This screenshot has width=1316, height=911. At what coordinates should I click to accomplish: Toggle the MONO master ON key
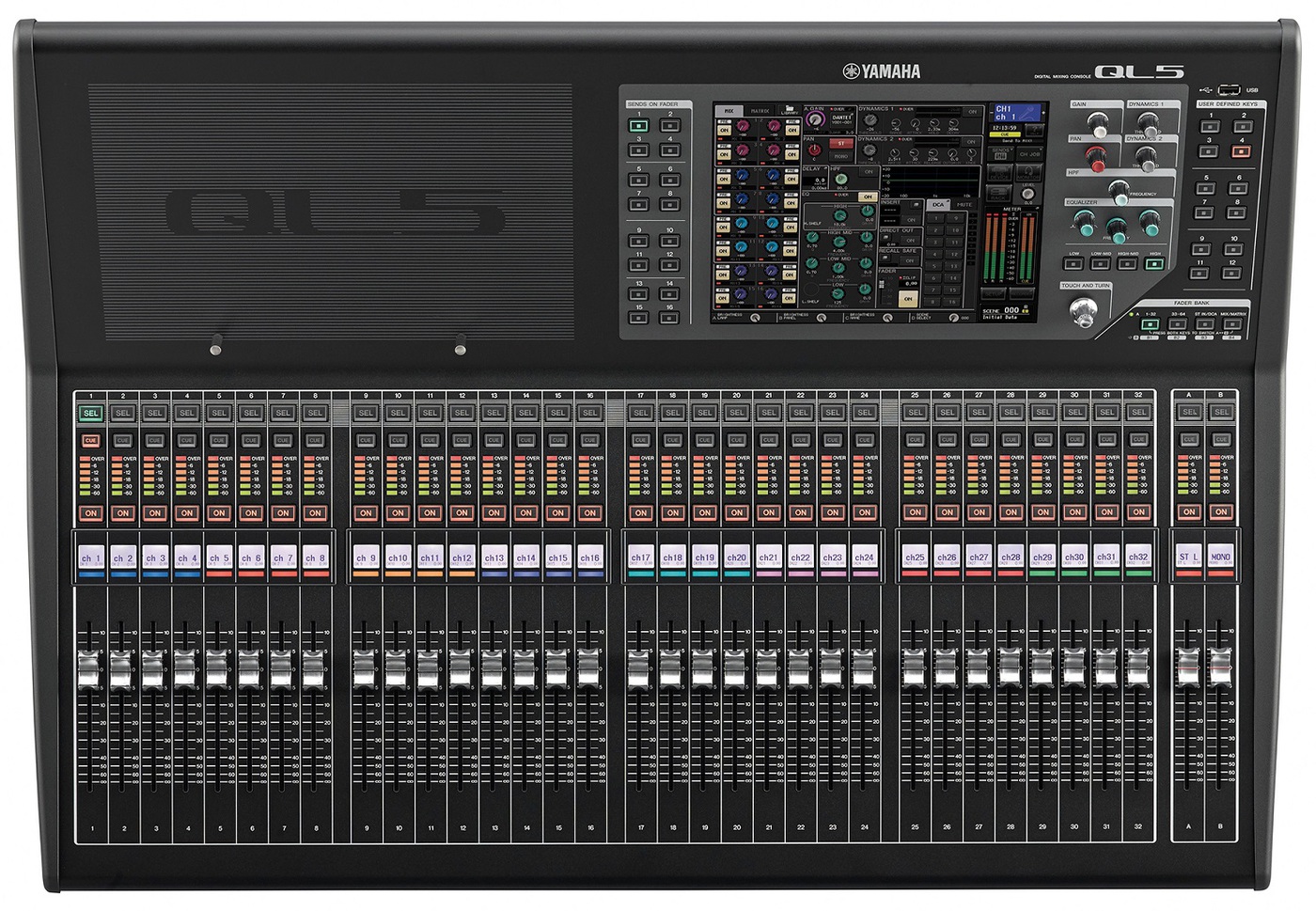(1220, 512)
